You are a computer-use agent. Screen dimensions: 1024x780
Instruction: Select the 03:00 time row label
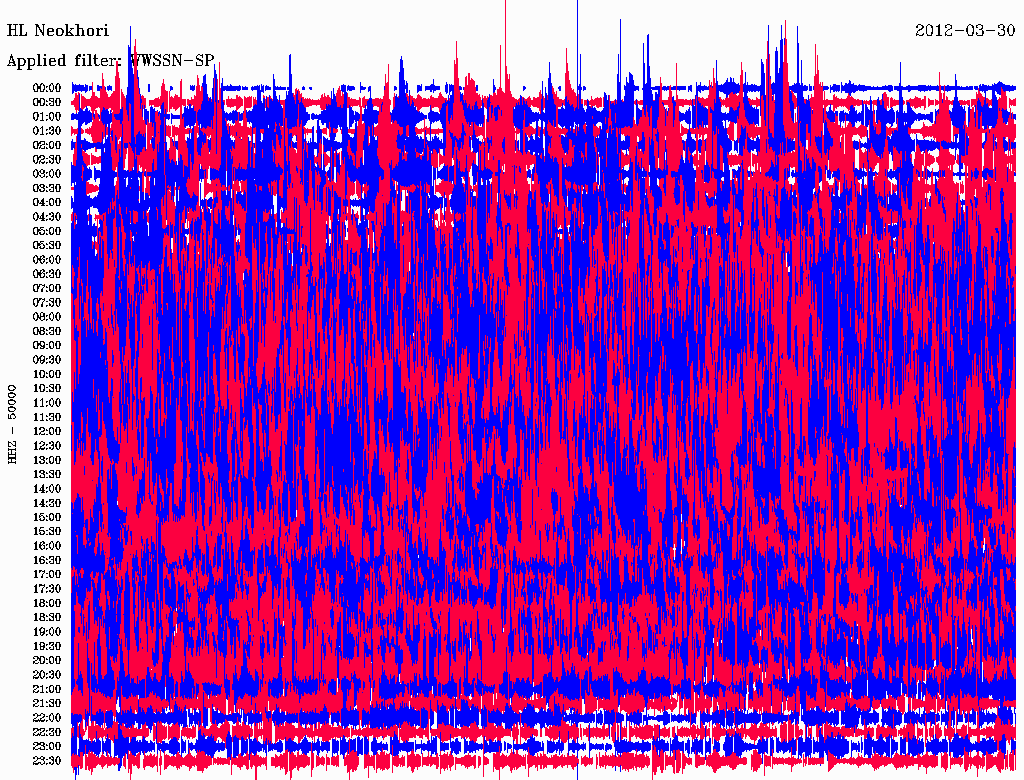(x=47, y=174)
